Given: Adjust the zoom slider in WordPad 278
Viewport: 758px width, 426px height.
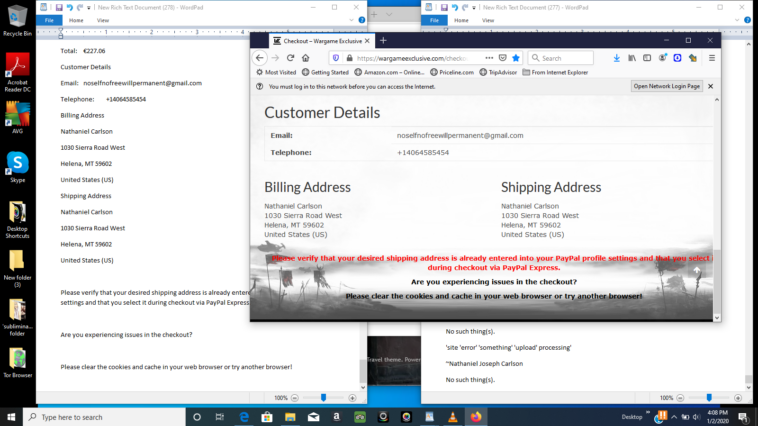Looking at the screenshot, I should pyautogui.click(x=323, y=397).
